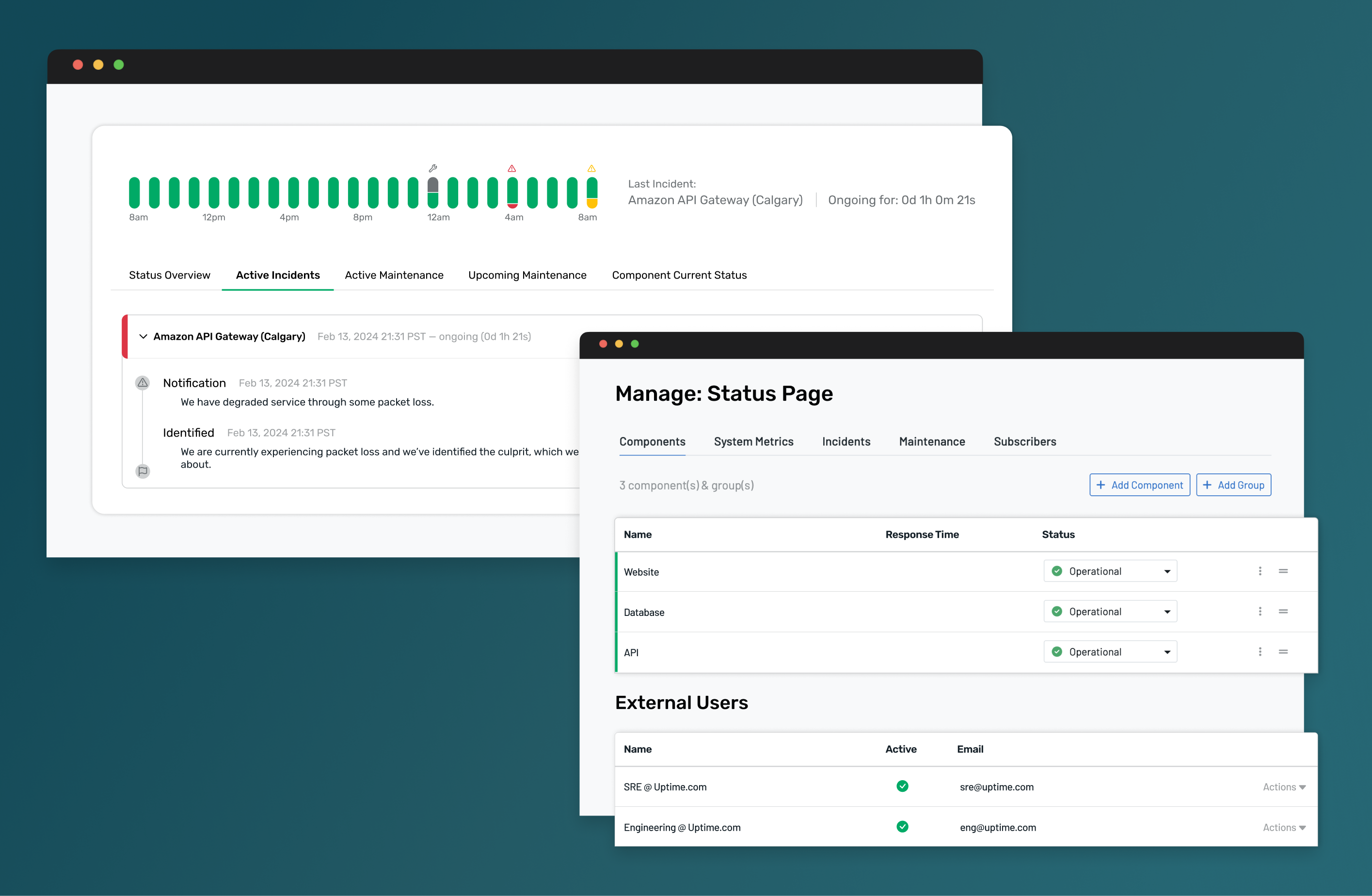Open the Database component status dropdown
1372x896 pixels.
pos(1165,612)
